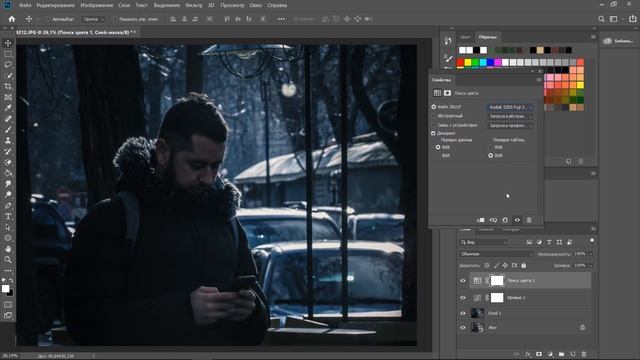Open the Filter menu
640x360 pixels.
click(194, 5)
